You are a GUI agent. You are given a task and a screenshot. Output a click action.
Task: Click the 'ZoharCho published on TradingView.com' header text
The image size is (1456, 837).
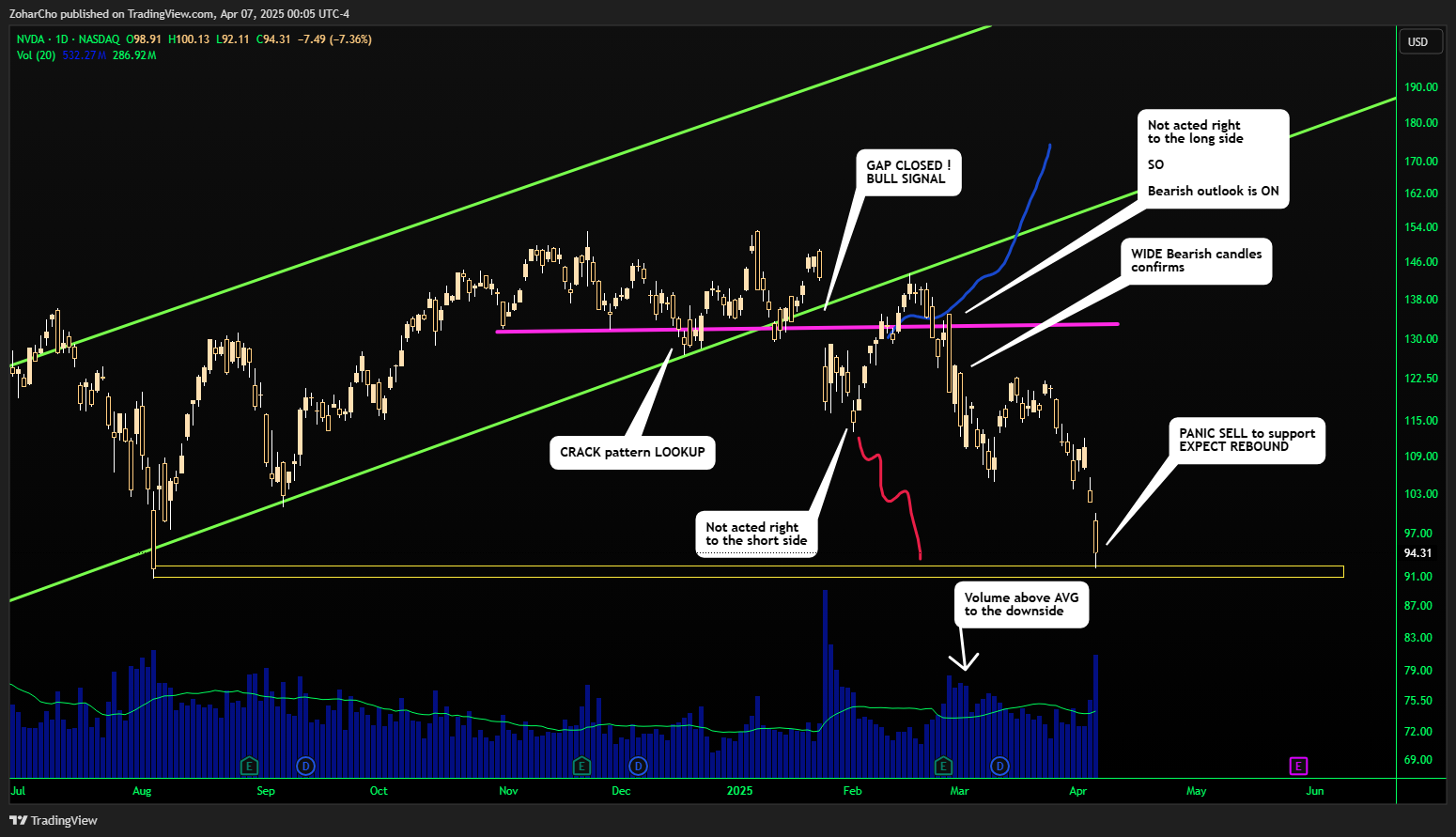112,14
